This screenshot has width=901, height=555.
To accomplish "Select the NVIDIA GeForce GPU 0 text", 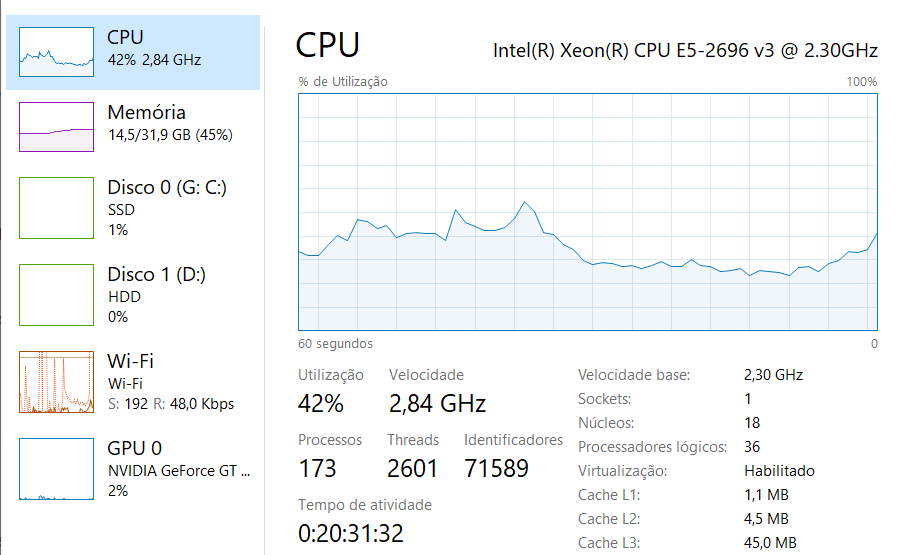I will pos(179,470).
